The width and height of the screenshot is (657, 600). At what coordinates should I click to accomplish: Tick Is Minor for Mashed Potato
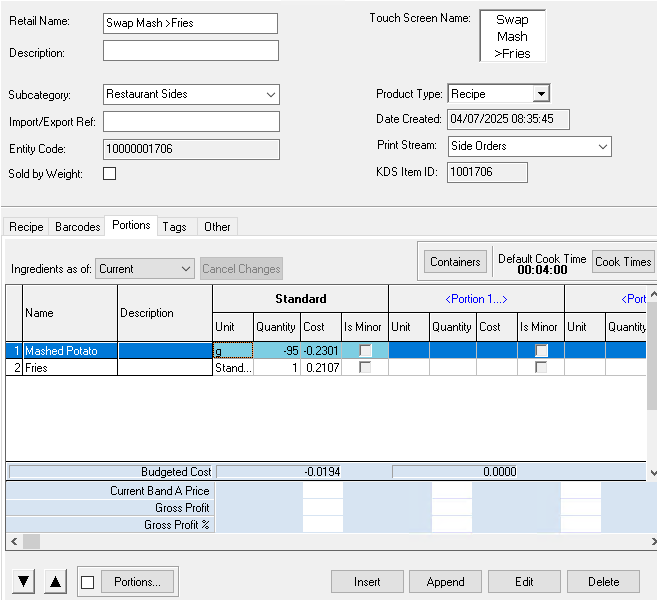[365, 351]
